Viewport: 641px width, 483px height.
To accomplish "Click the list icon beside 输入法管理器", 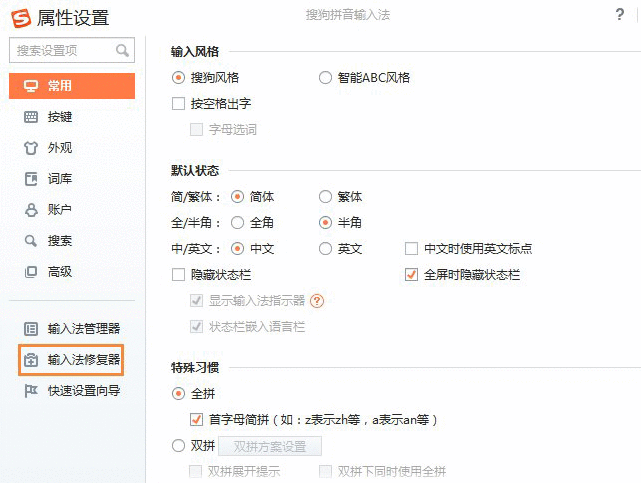I will coord(31,329).
